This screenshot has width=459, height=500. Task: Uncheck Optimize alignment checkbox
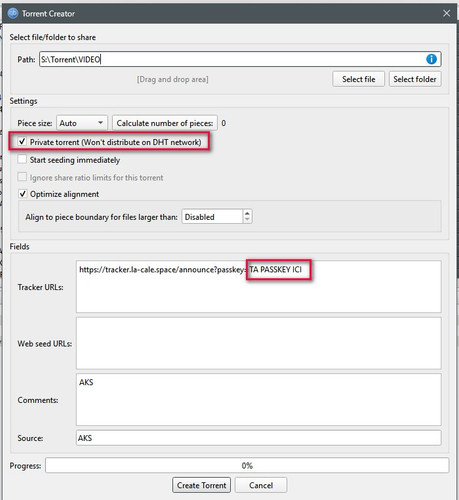[x=22, y=194]
